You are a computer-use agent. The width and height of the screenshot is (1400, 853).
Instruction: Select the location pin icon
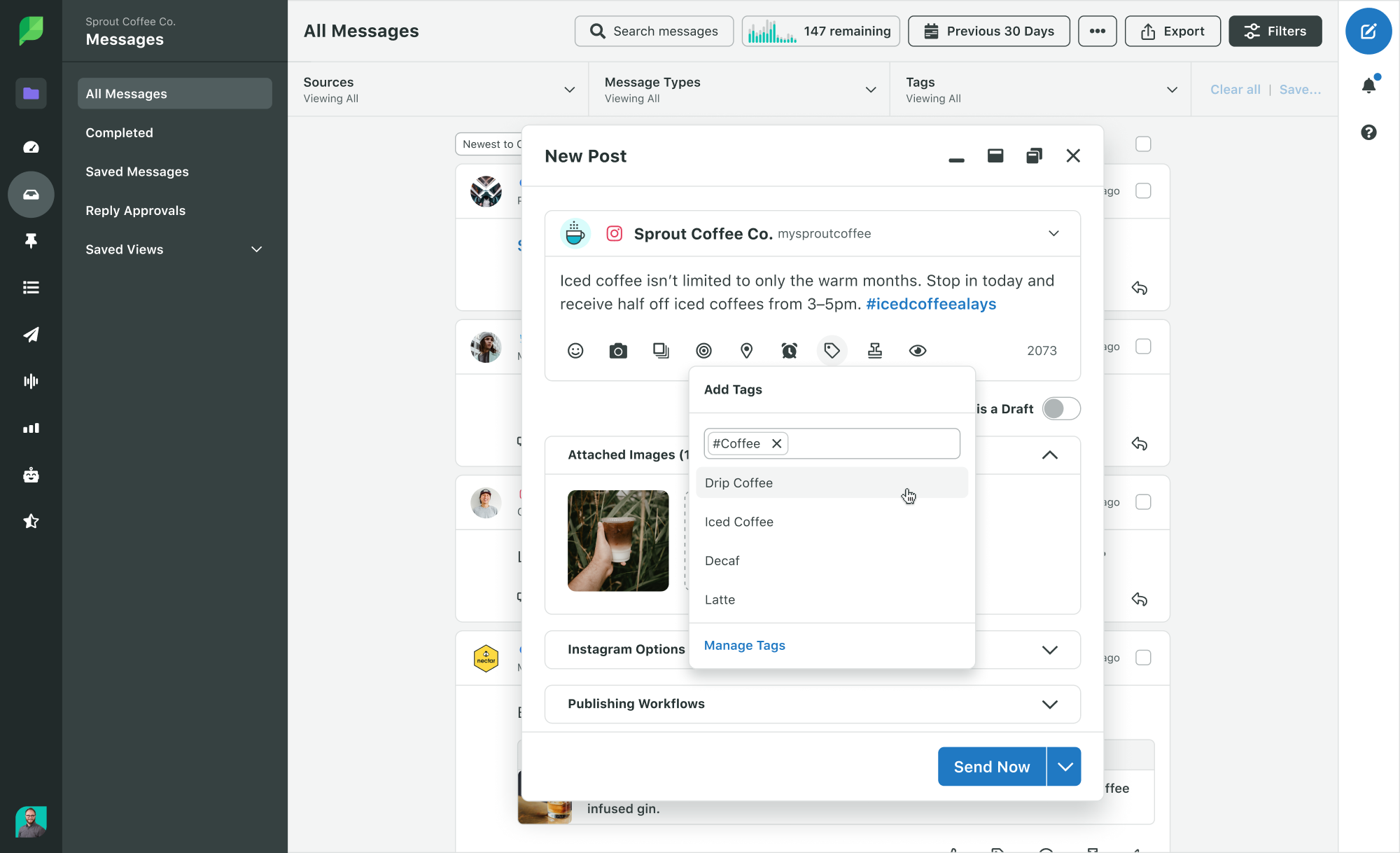click(747, 350)
